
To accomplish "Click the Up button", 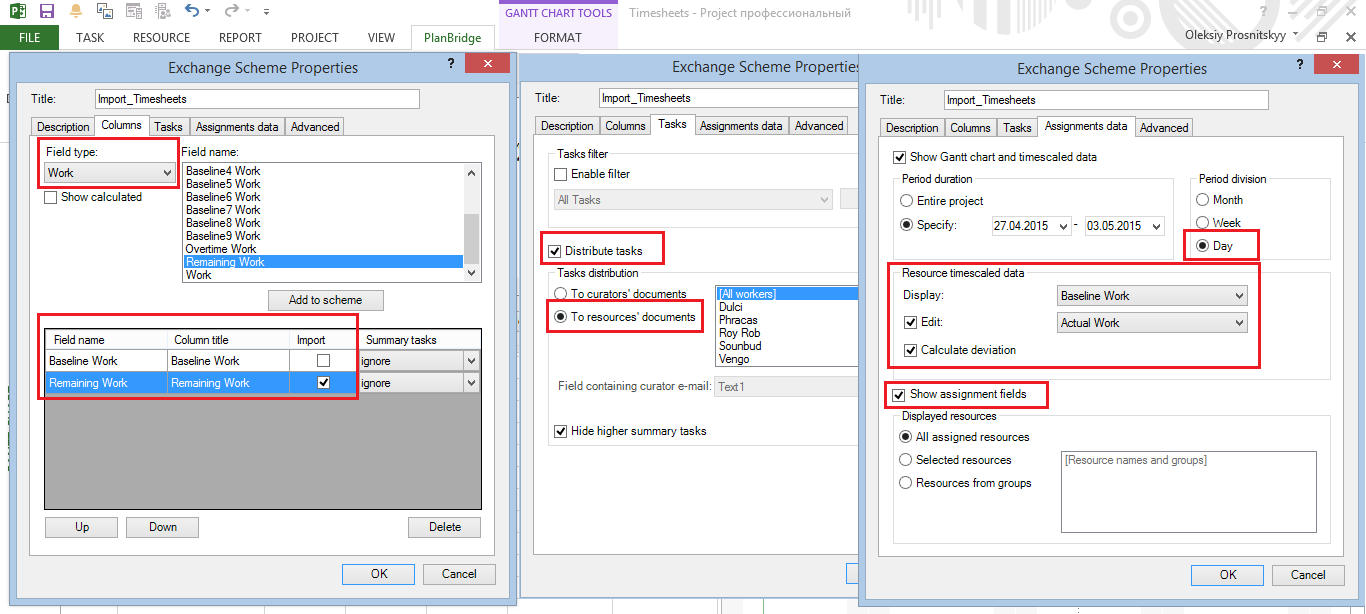I will 82,527.
